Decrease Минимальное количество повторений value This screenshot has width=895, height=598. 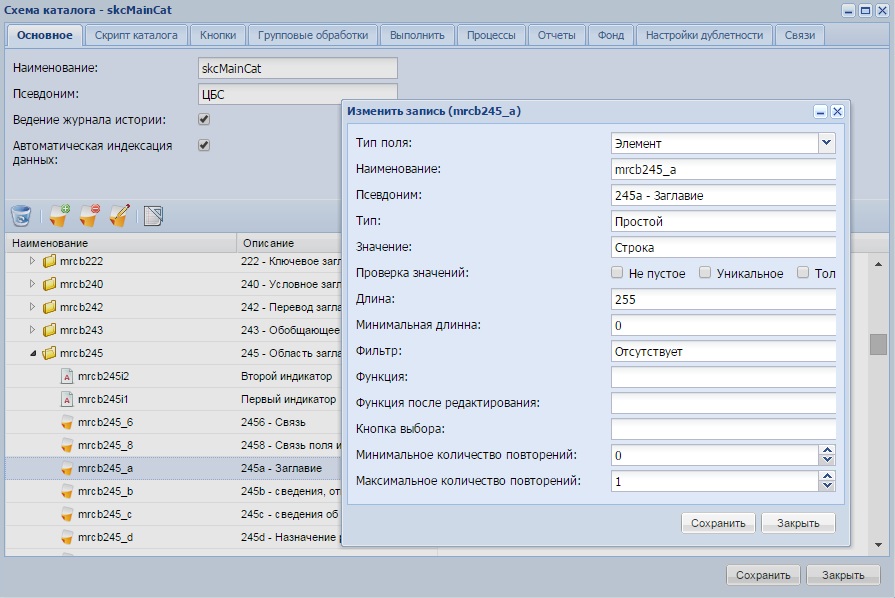(827, 460)
